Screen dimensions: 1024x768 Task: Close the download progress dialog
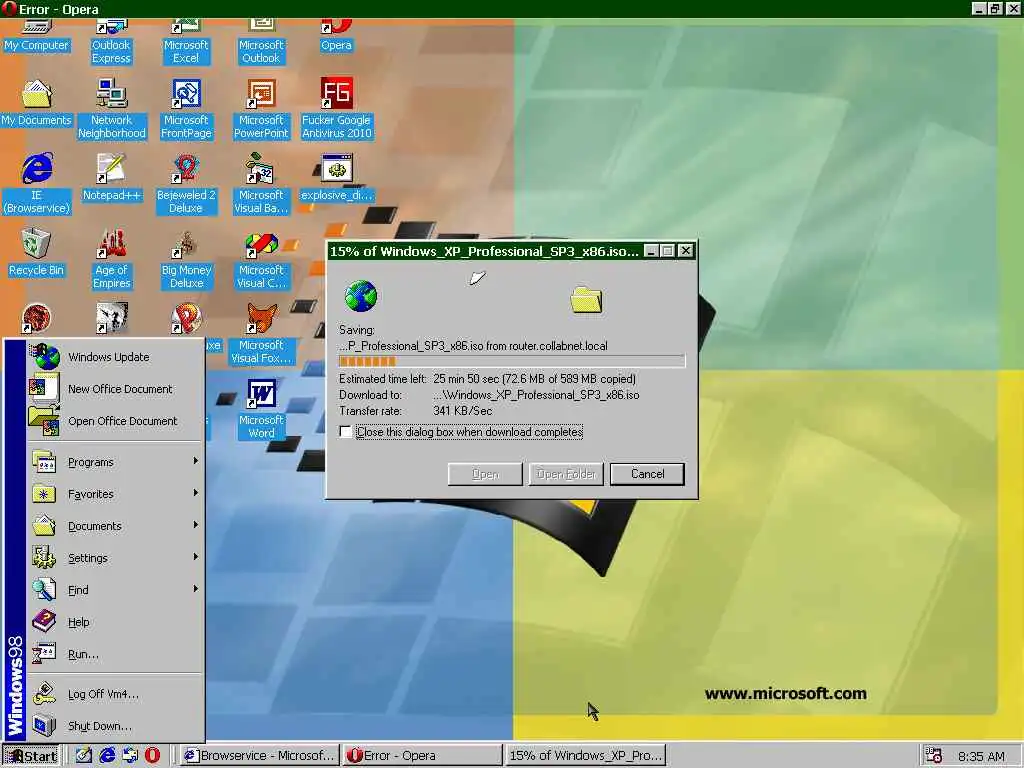pos(685,251)
